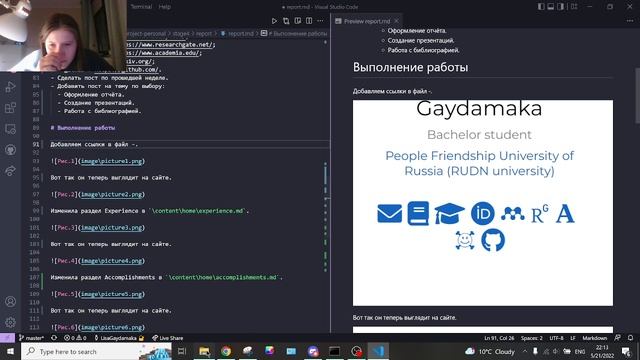This screenshot has width=640, height=360.
Task: Open the Terminal menu
Action: pyautogui.click(x=141, y=7)
